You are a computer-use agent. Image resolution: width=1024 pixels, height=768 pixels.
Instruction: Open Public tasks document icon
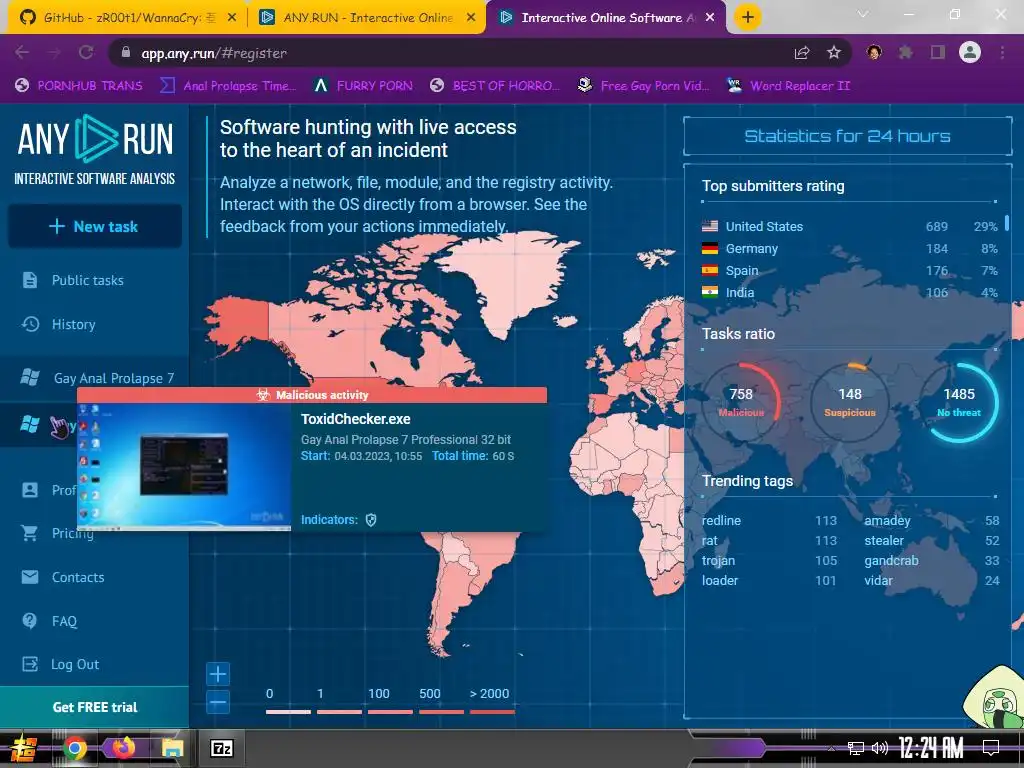point(30,280)
